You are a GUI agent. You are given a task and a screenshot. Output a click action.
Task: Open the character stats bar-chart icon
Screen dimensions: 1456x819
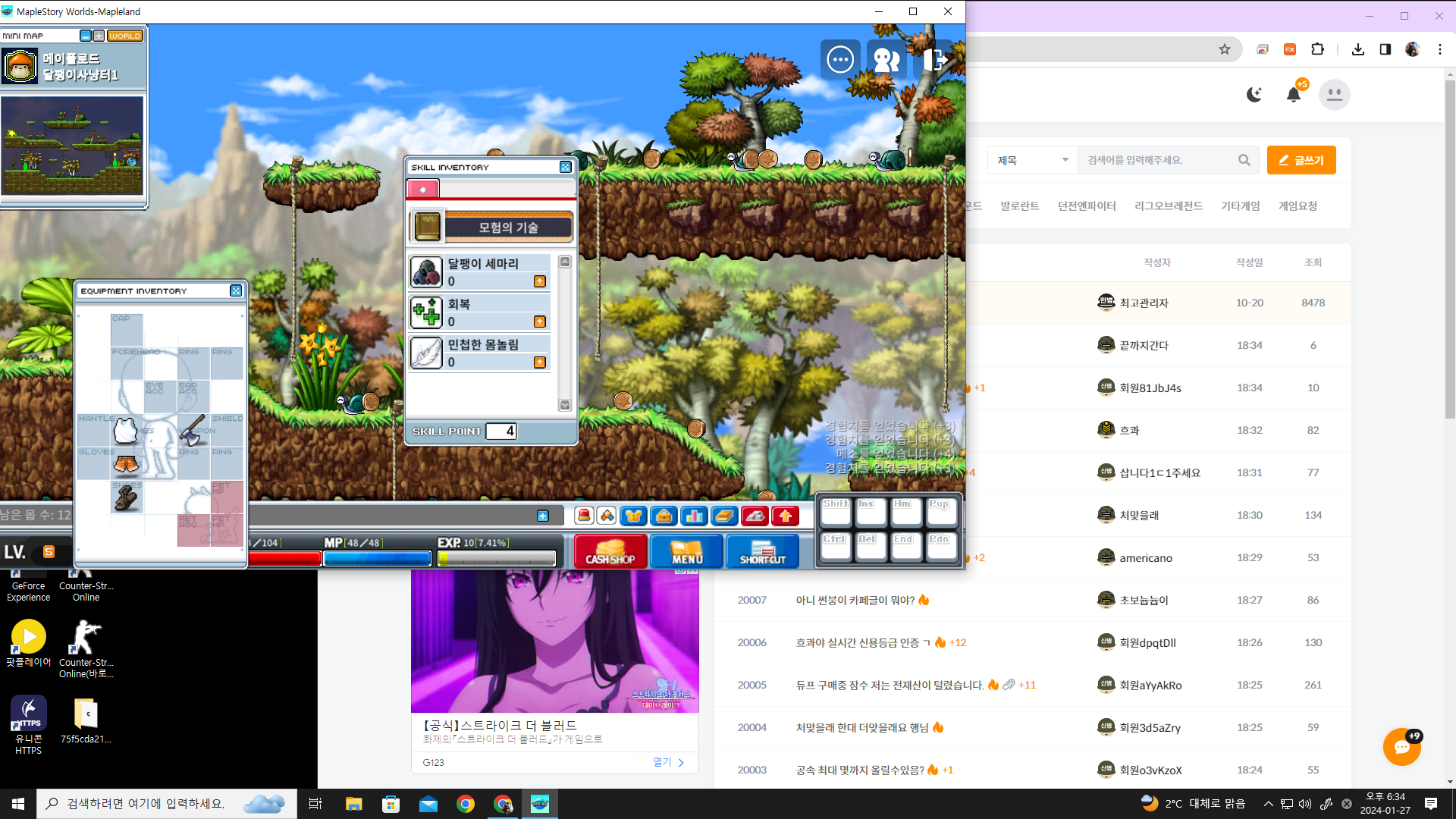(694, 516)
